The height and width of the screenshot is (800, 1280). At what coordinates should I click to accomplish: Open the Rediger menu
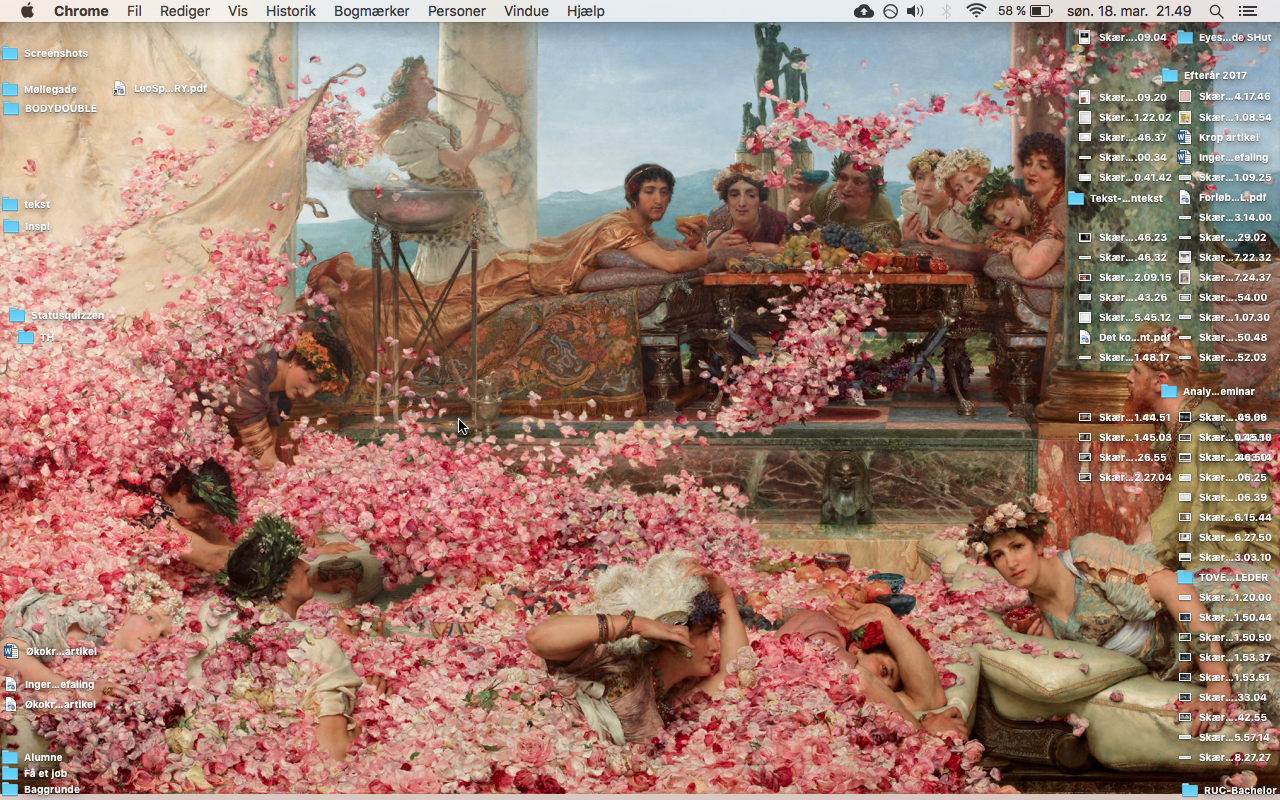[185, 11]
